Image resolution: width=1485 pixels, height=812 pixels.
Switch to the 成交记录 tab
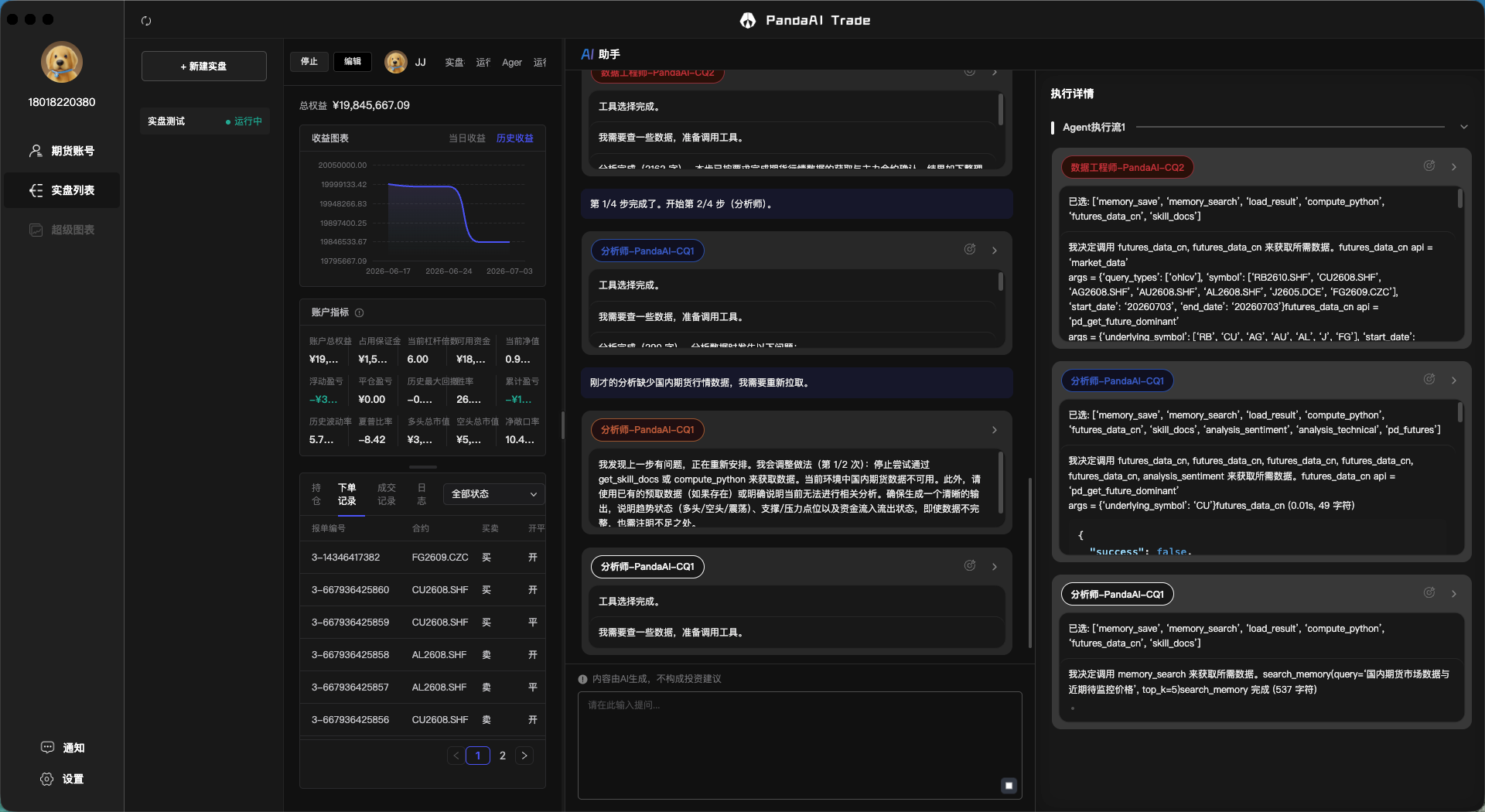[x=387, y=494]
